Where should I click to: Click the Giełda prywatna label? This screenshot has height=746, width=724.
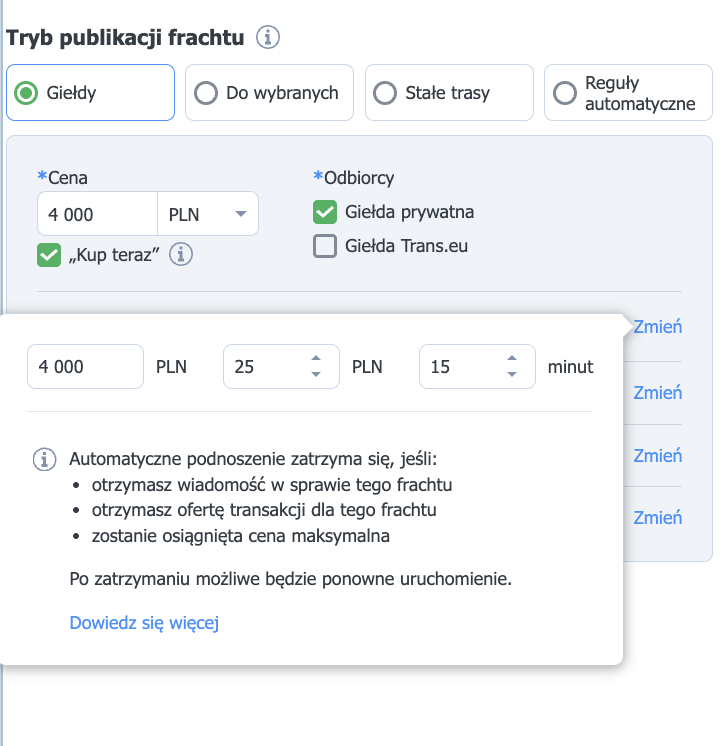point(410,212)
